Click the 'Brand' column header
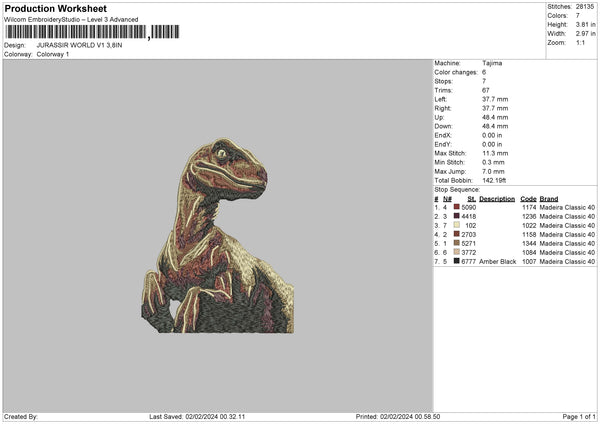 pos(549,199)
